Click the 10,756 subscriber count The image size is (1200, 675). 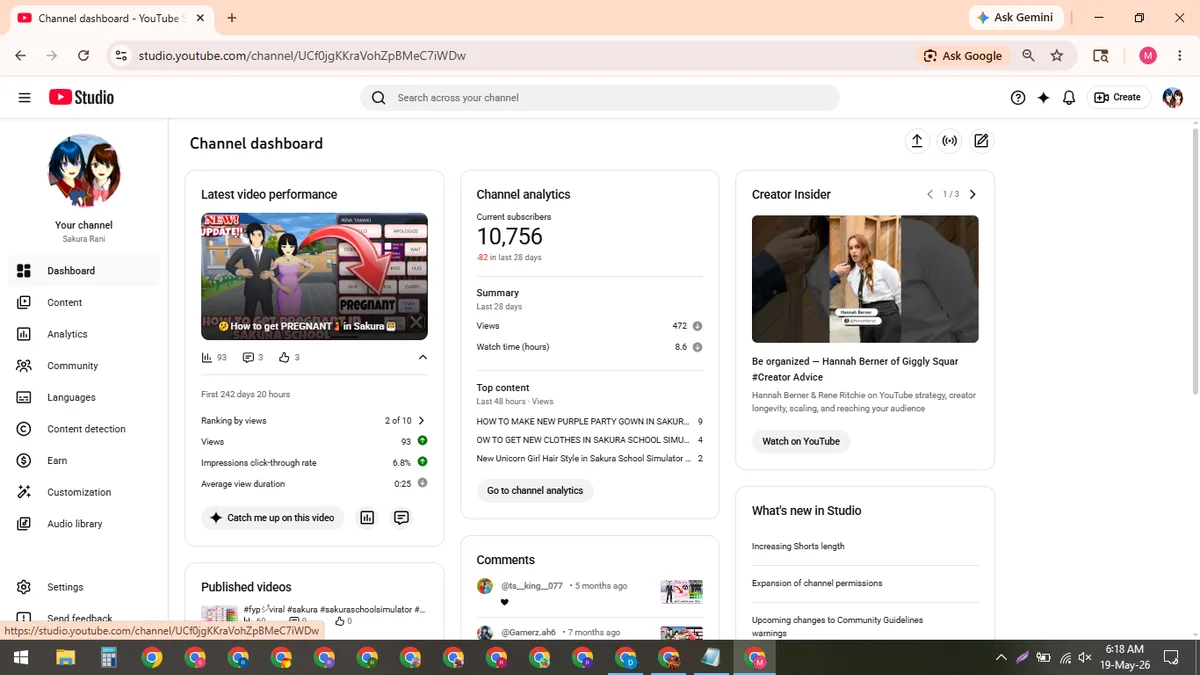coord(509,237)
